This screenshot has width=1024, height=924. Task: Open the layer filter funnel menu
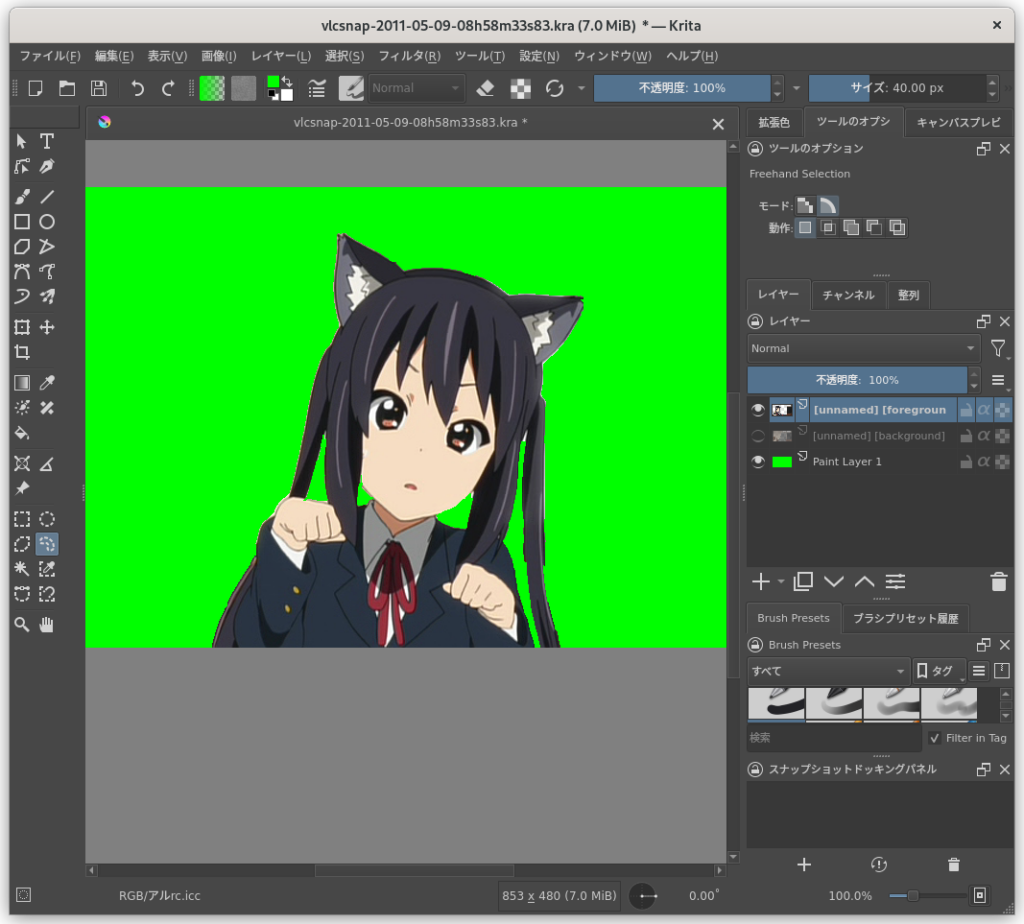click(998, 349)
